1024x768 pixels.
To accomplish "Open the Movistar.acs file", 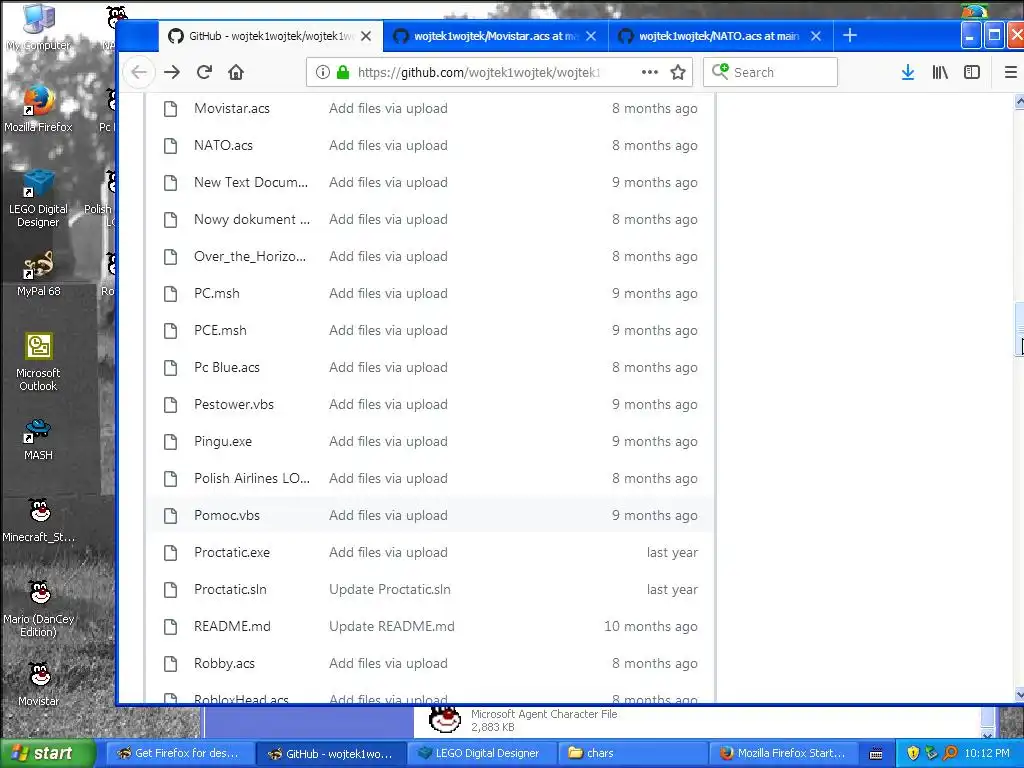I will point(231,108).
